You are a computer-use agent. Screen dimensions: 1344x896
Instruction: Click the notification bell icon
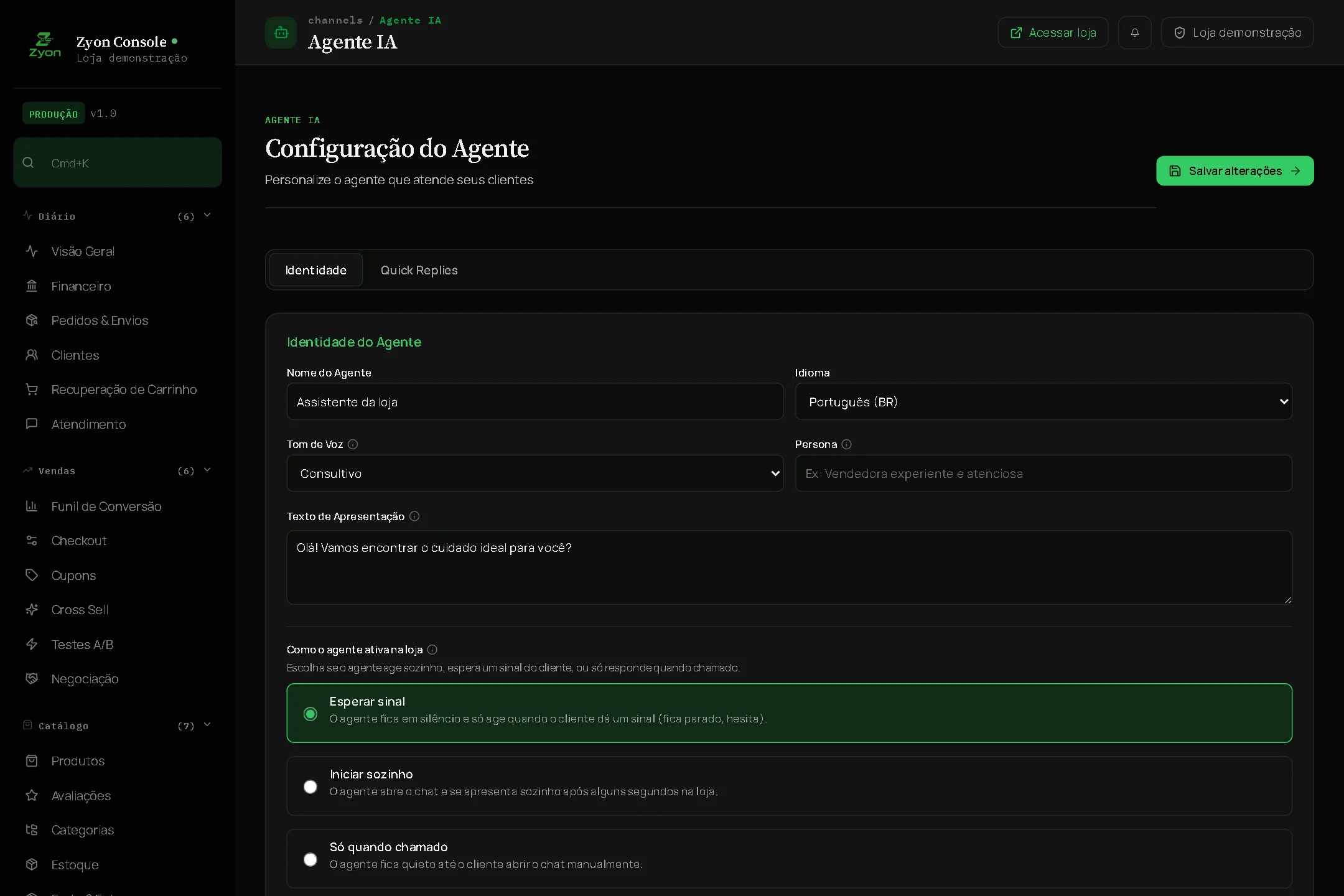click(1134, 32)
